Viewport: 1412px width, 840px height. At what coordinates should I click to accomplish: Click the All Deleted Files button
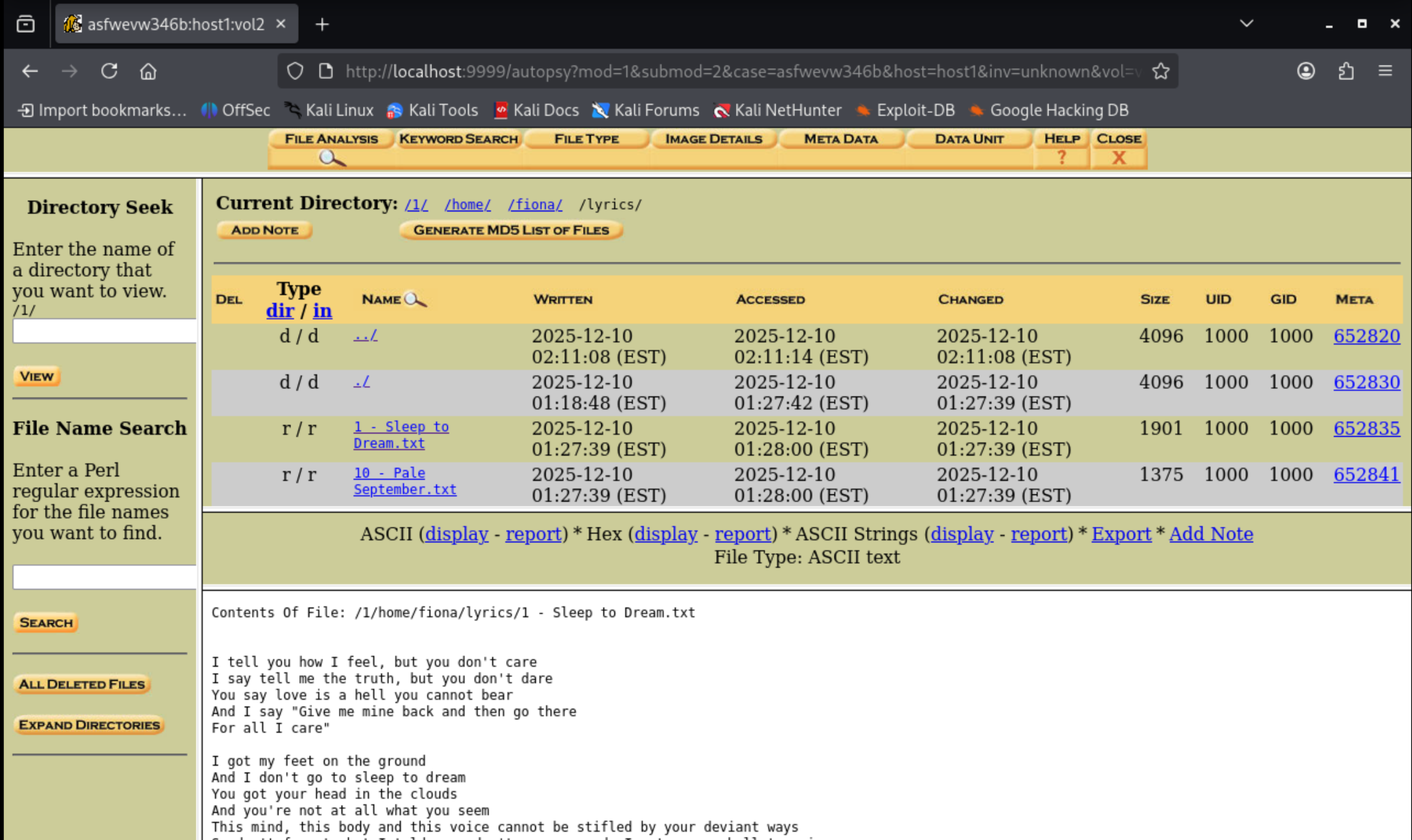pyautogui.click(x=82, y=684)
